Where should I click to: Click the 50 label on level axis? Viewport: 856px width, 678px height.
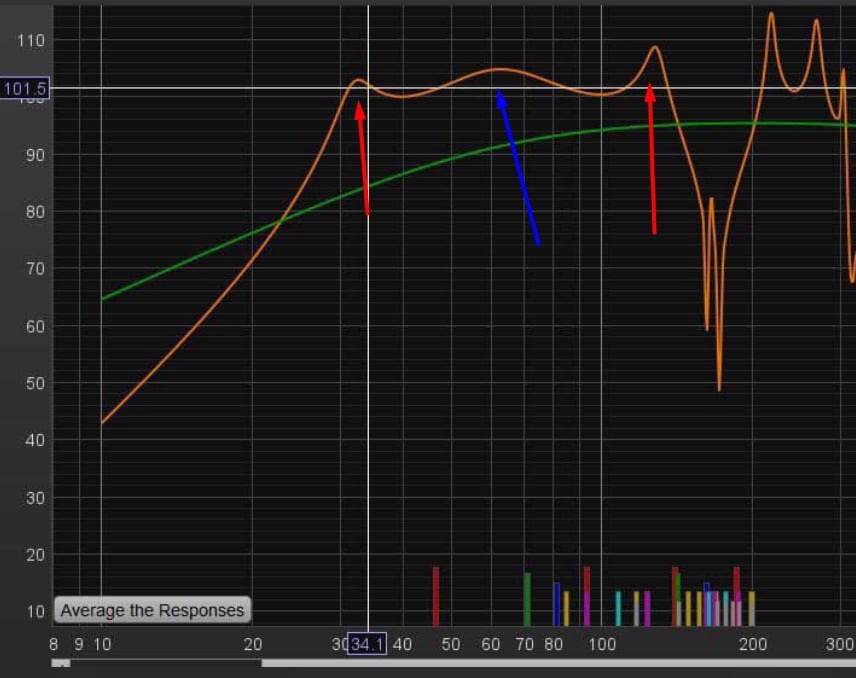(35, 383)
